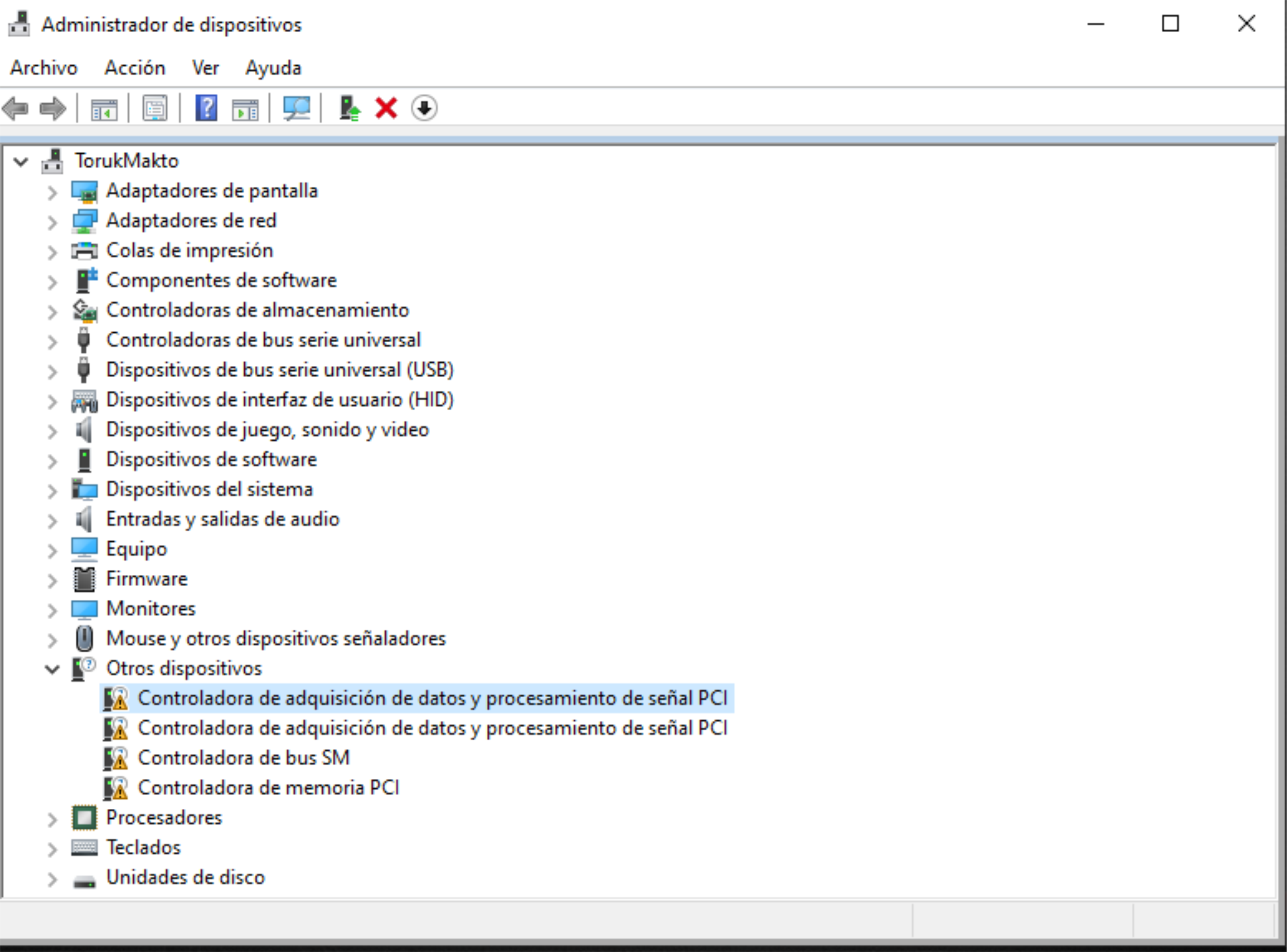This screenshot has height=952, width=1287.
Task: Open the Archivo menu
Action: 44,68
